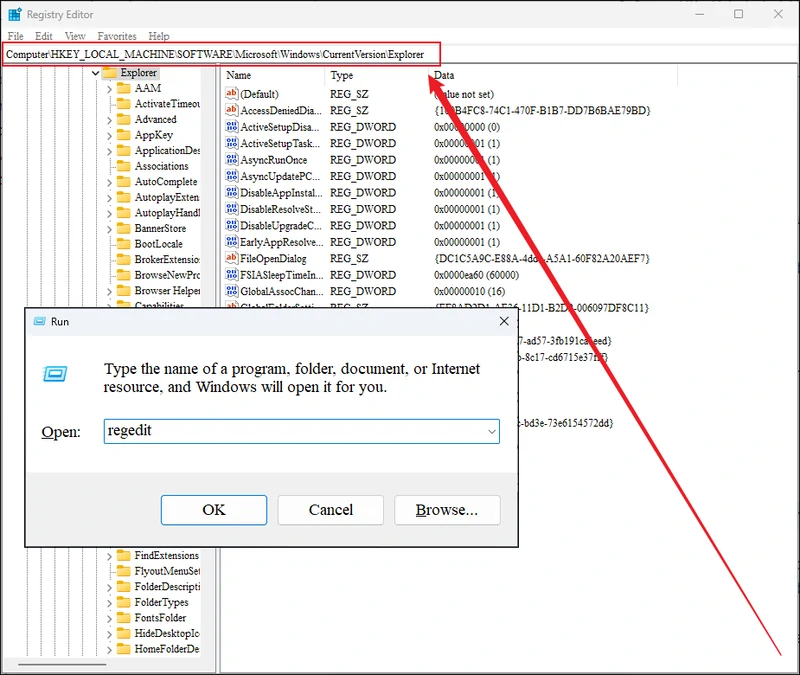This screenshot has width=800, height=675.
Task: Expand the BannerStore key
Action: click(109, 229)
